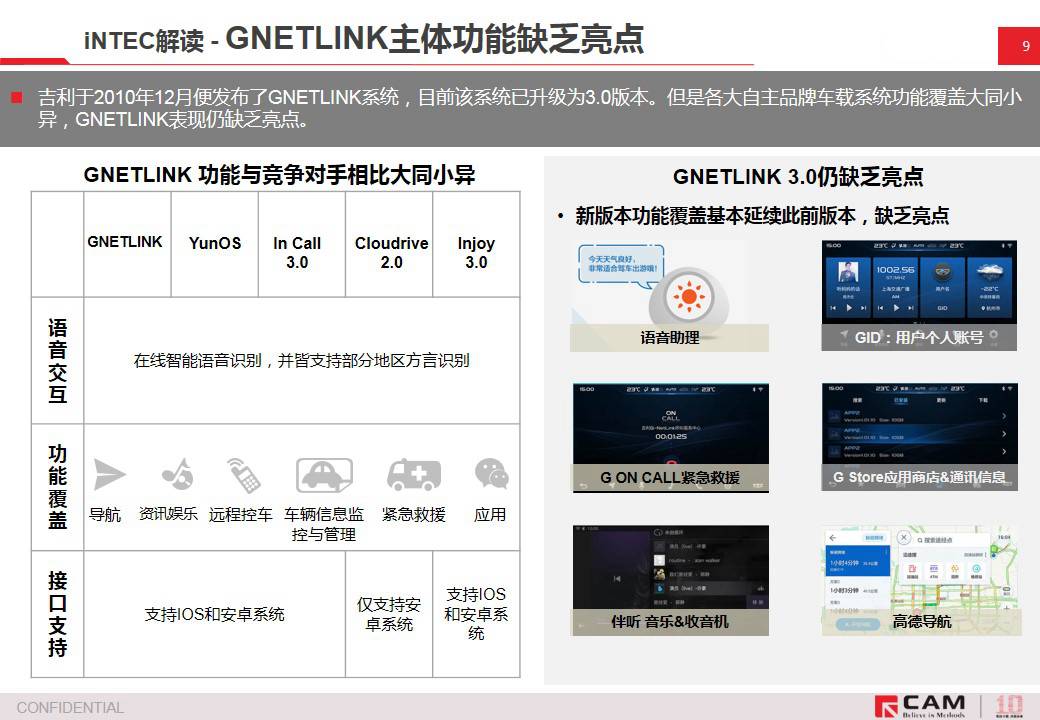
Task: Select the 接口支持 row header
Action: [58, 614]
